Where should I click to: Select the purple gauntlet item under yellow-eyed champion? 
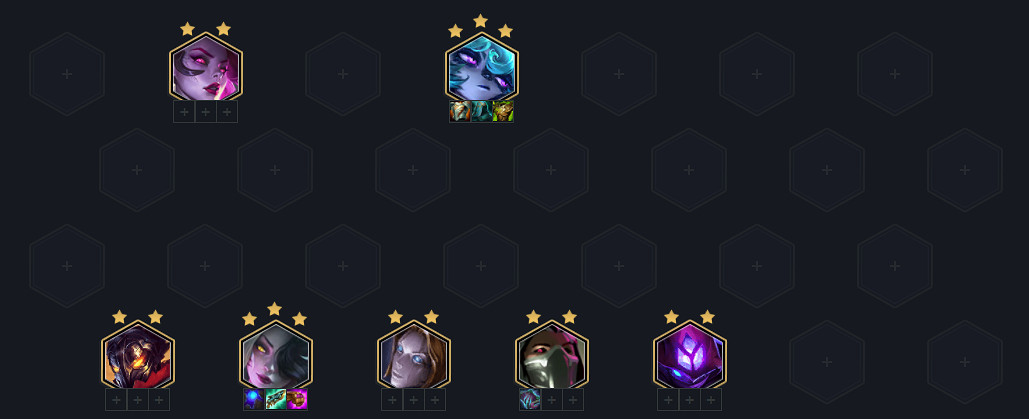(297, 399)
